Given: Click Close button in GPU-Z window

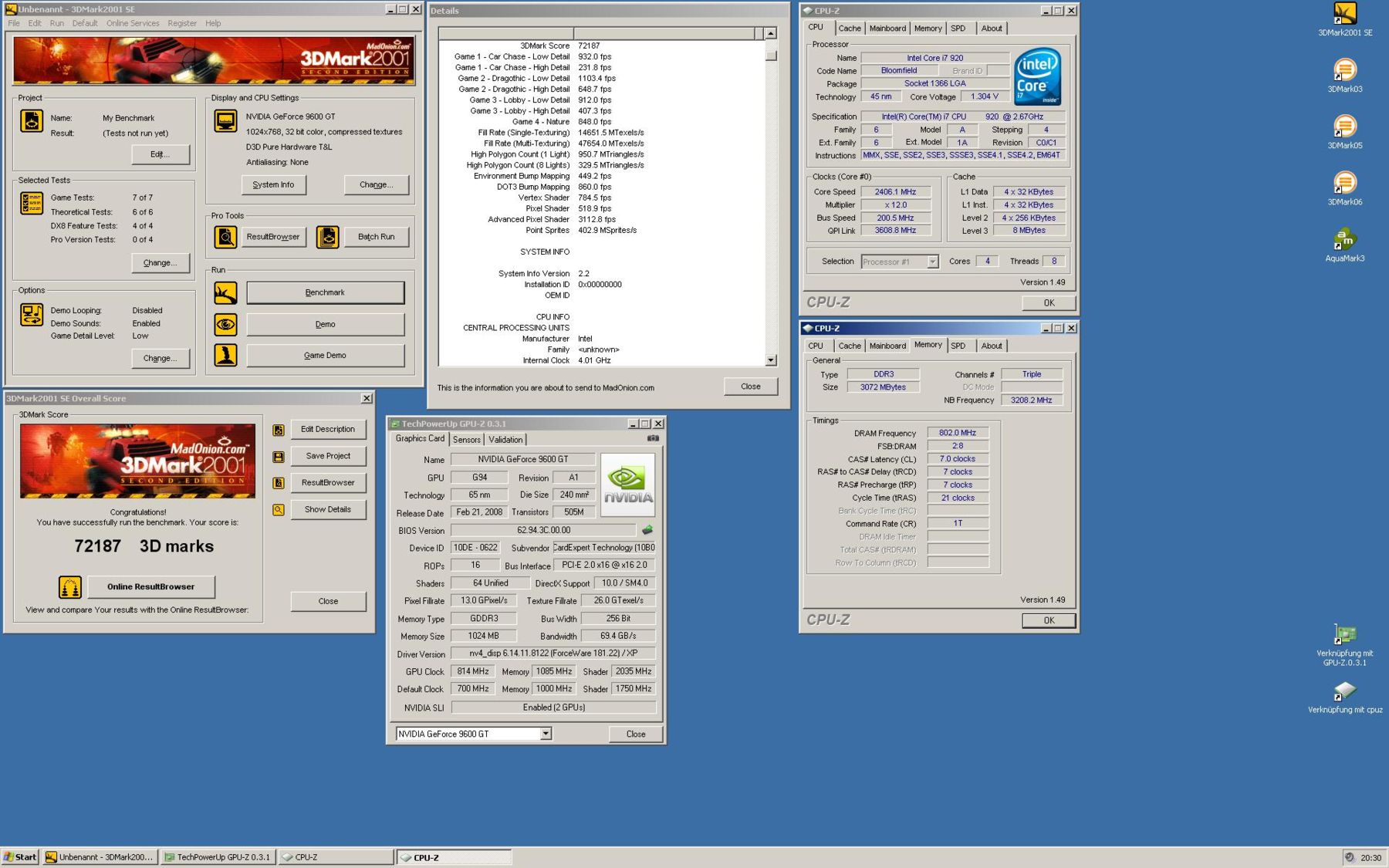Looking at the screenshot, I should [x=636, y=734].
